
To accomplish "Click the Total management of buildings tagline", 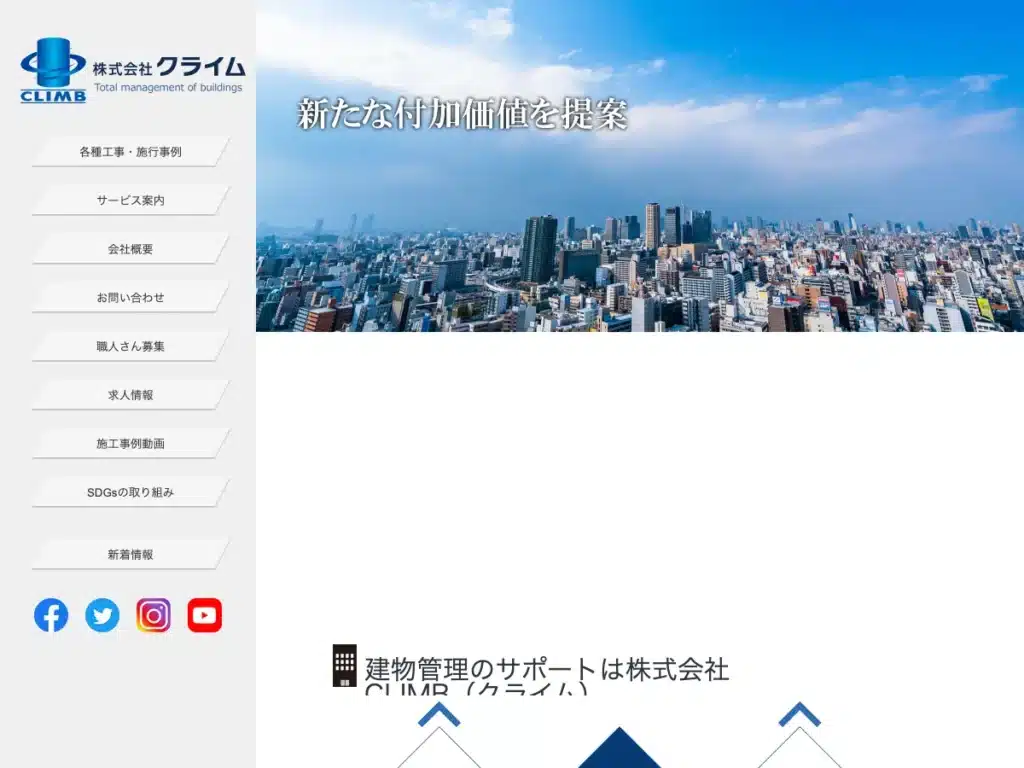I will tap(168, 88).
